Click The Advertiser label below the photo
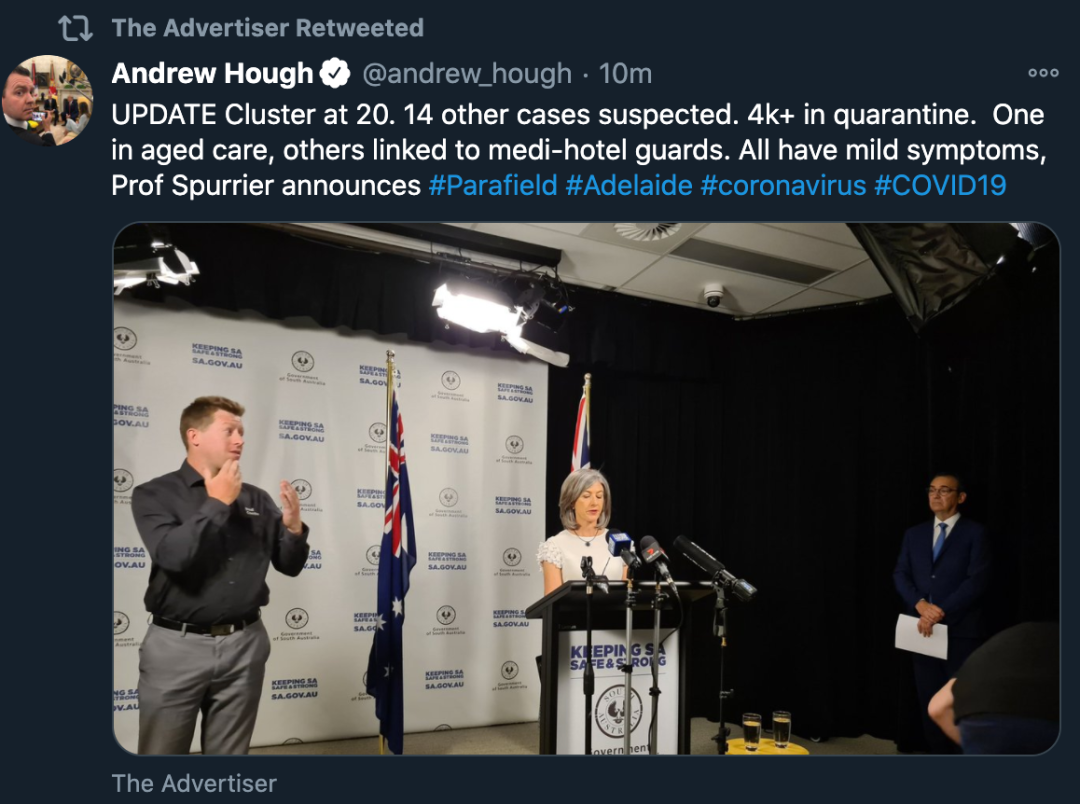The width and height of the screenshot is (1080, 804). click(194, 783)
